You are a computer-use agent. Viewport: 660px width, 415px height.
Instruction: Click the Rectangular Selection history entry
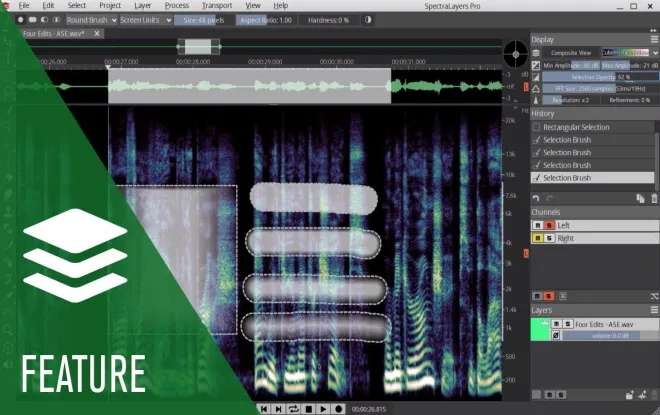(x=593, y=127)
